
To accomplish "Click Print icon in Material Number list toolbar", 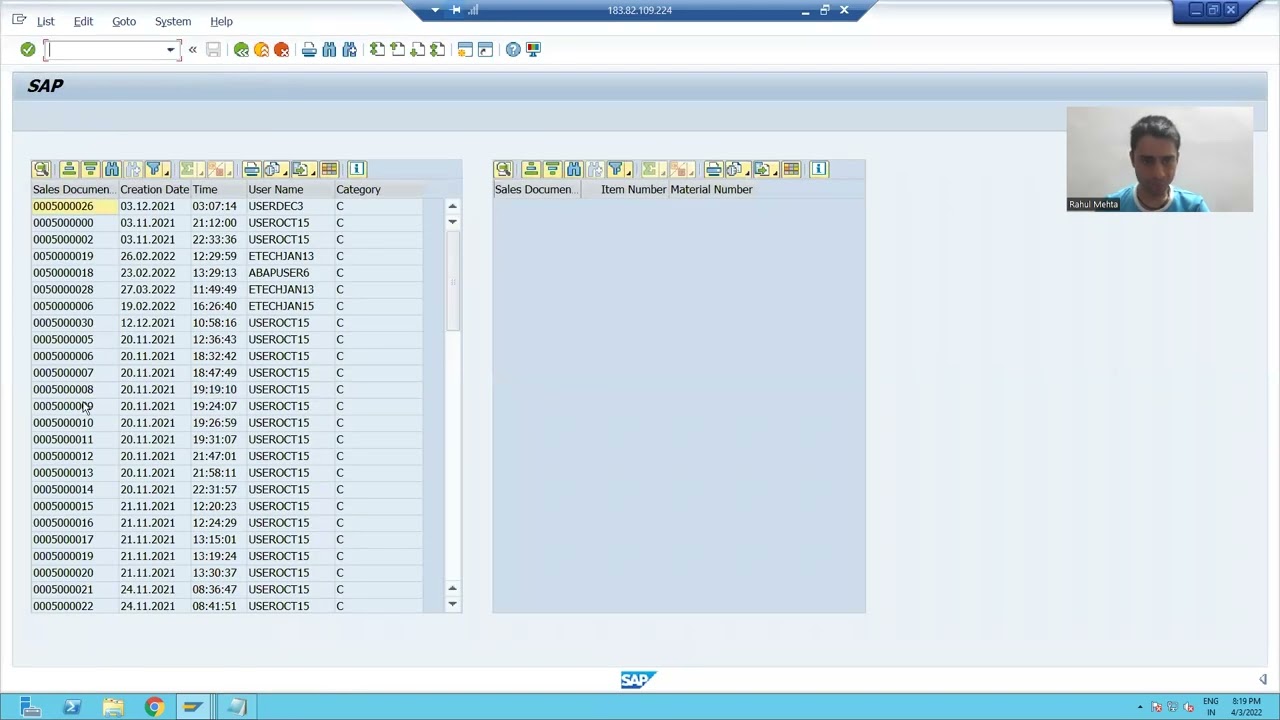I will pos(713,169).
